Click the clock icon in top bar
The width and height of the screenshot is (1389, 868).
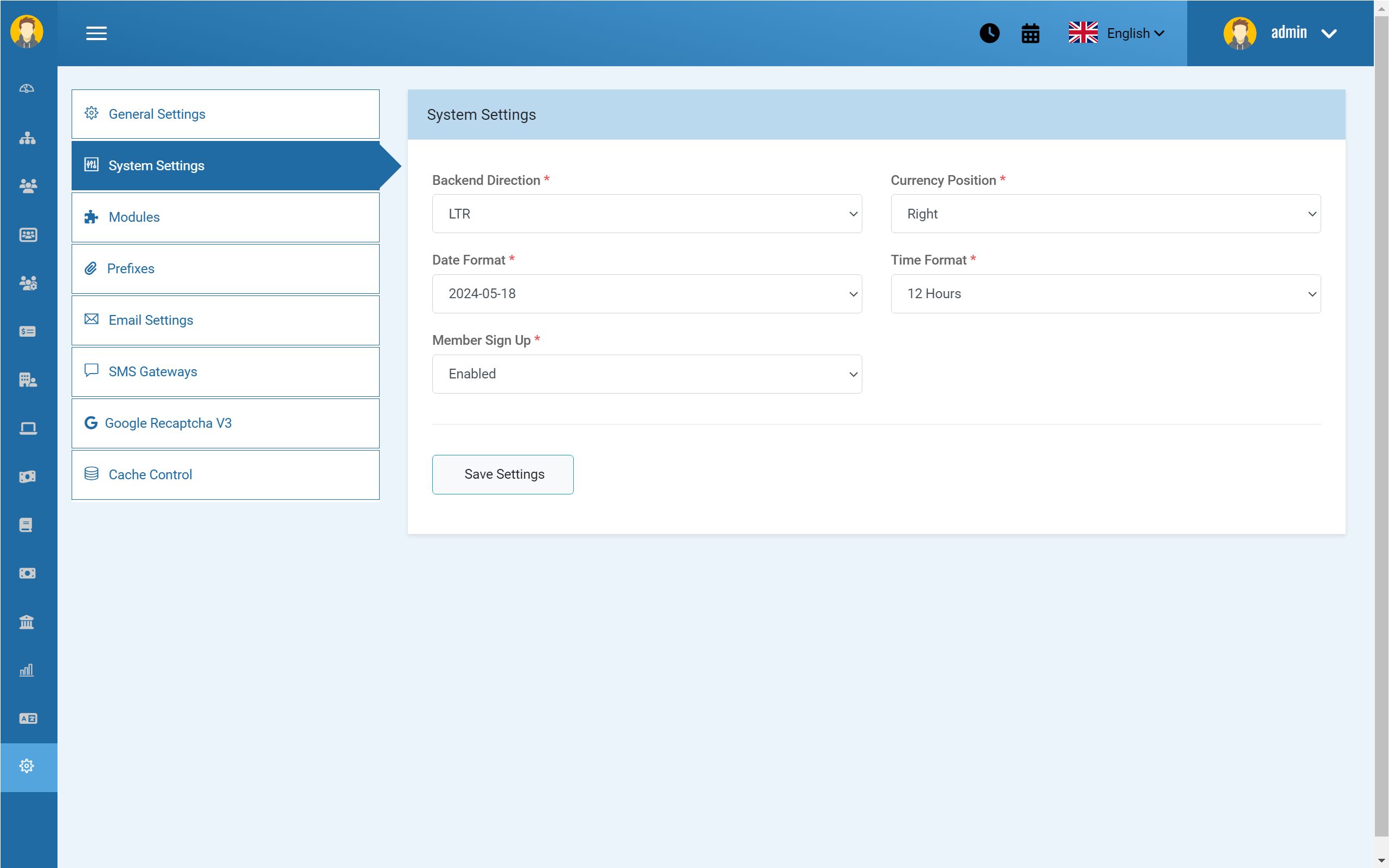[x=989, y=33]
